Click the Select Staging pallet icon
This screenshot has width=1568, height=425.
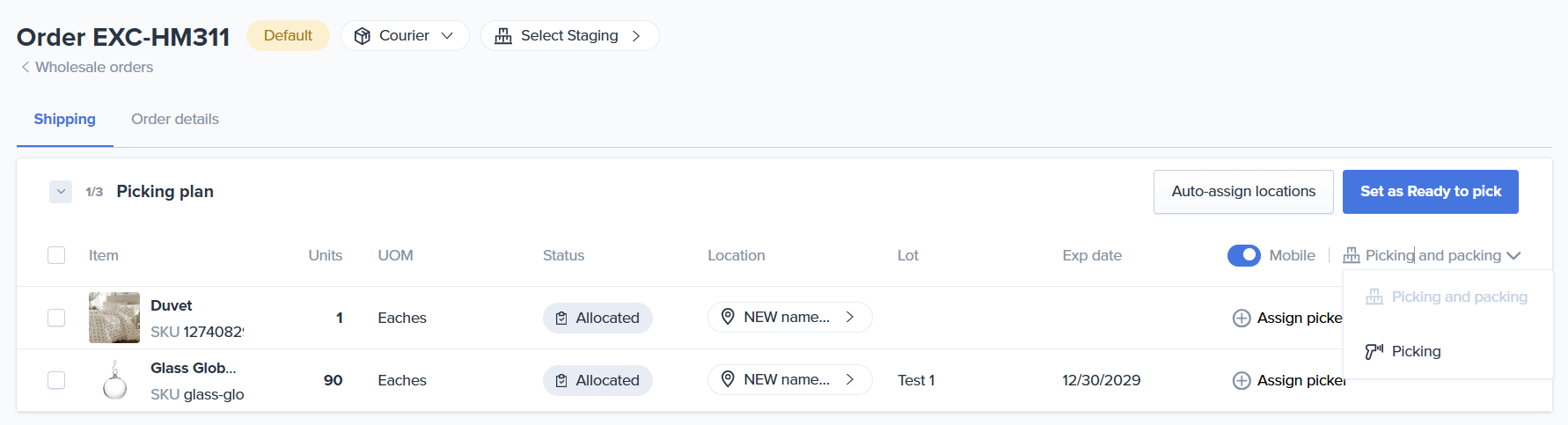pos(503,36)
